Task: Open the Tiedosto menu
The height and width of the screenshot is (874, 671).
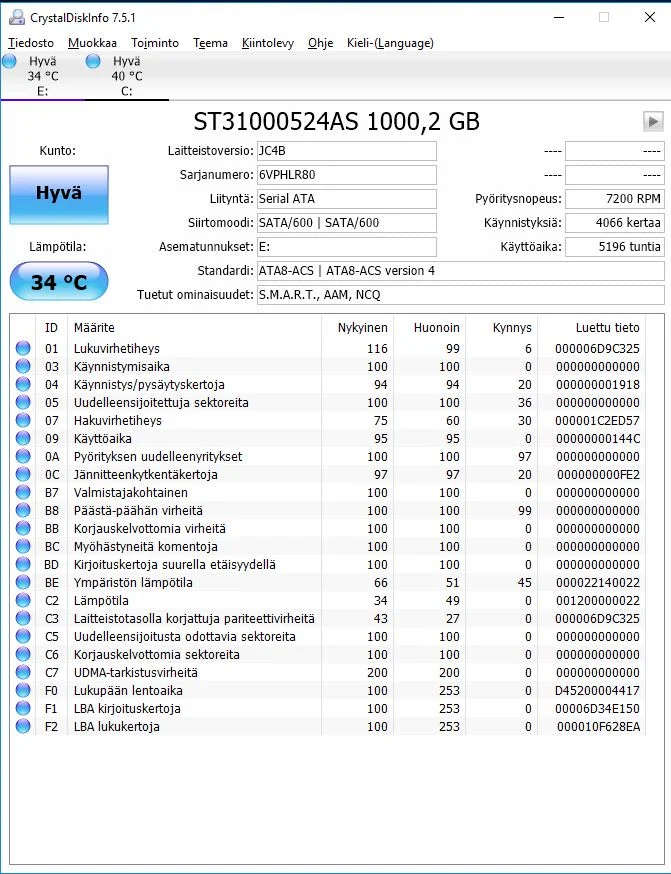Action: 31,43
